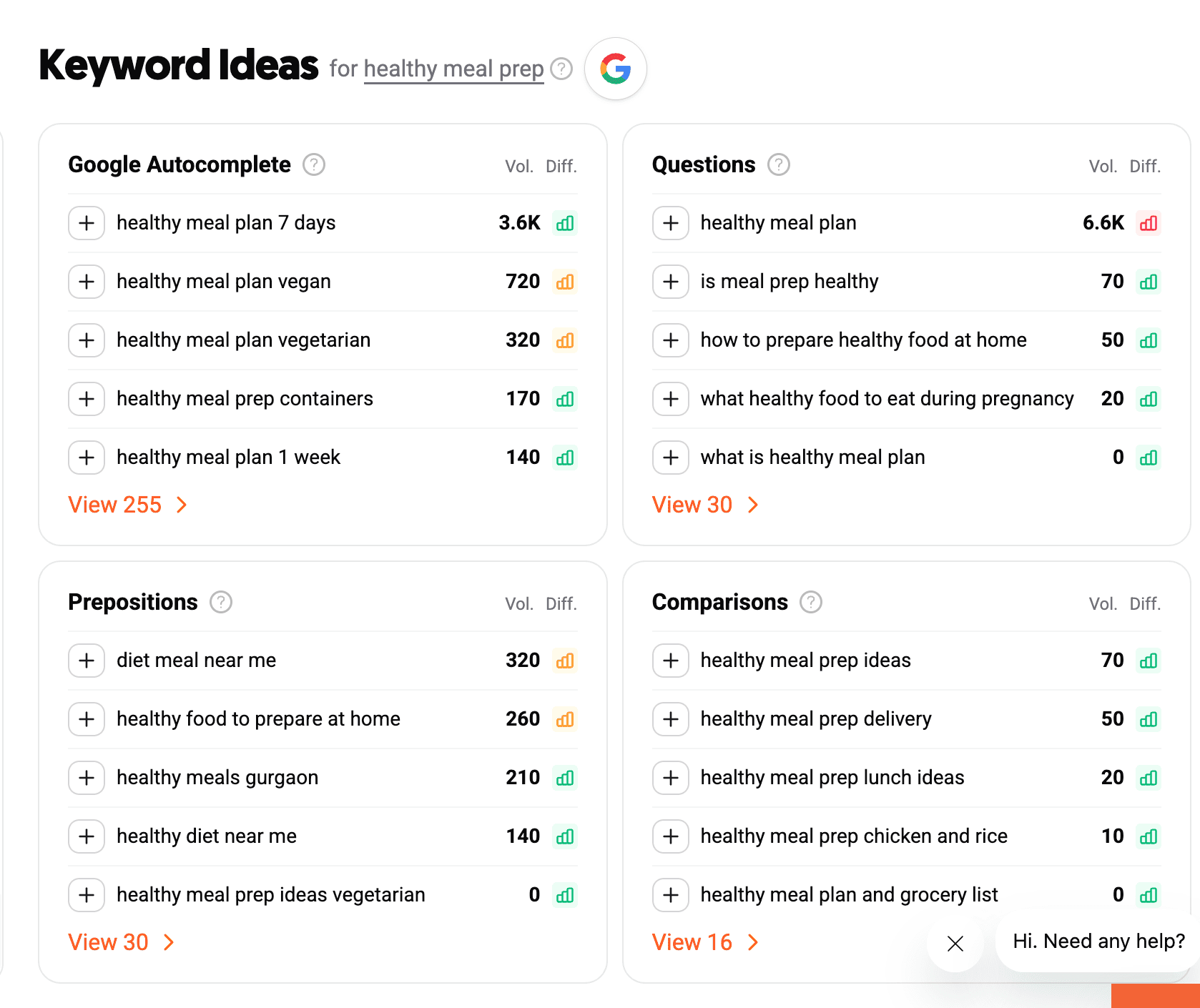
Task: Click difficulty icon for healthy meal prep delivery
Action: tap(1149, 719)
